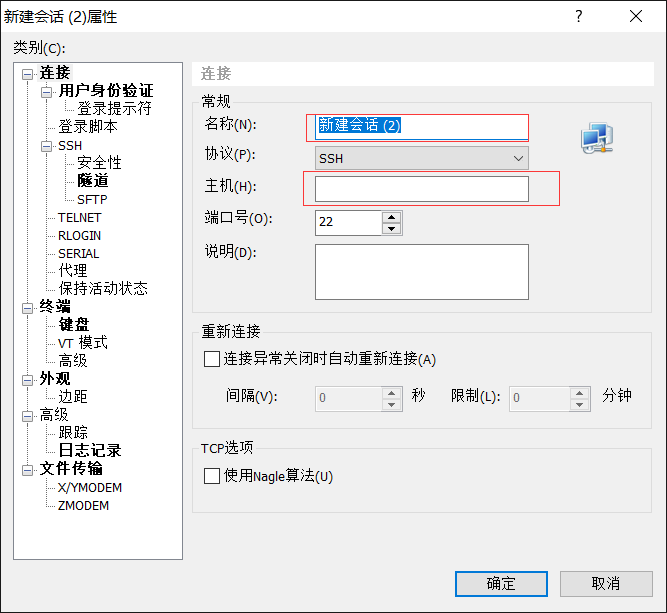Decrease the port number value
The height and width of the screenshot is (613, 667).
[x=391, y=229]
